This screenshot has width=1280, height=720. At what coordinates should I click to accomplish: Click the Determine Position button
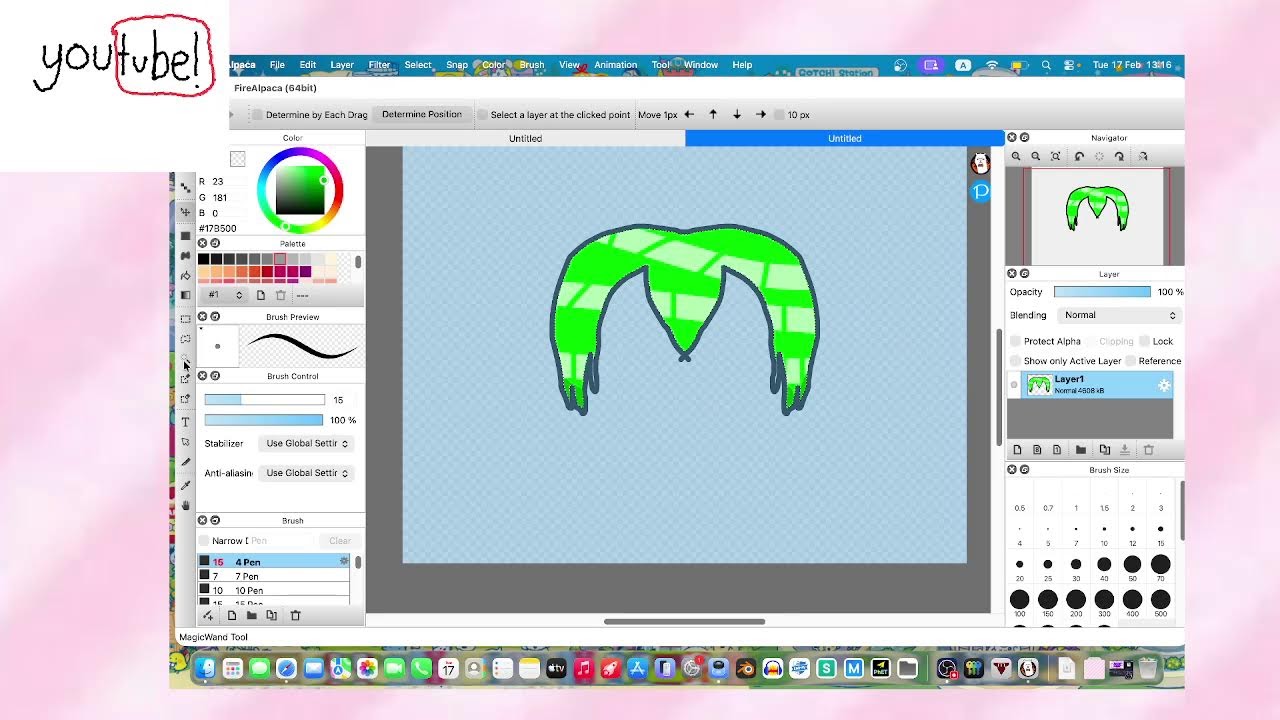pos(422,114)
